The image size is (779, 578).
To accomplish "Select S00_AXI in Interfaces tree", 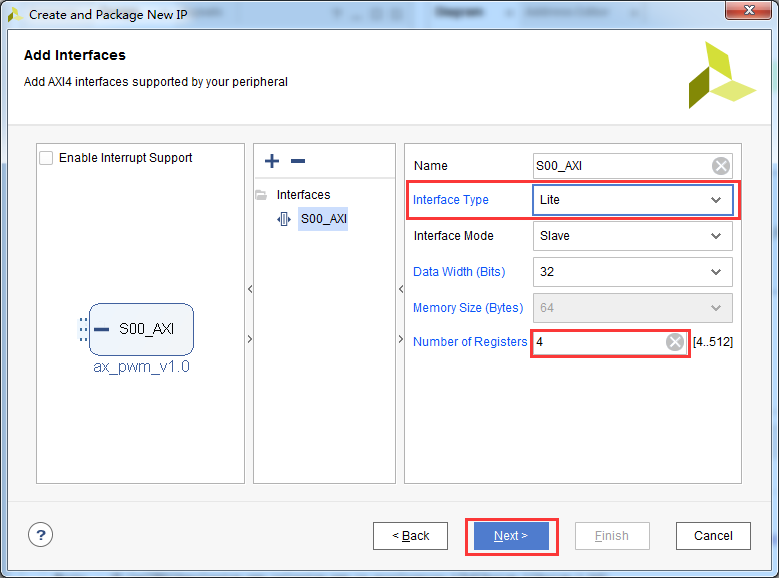I will pos(323,219).
